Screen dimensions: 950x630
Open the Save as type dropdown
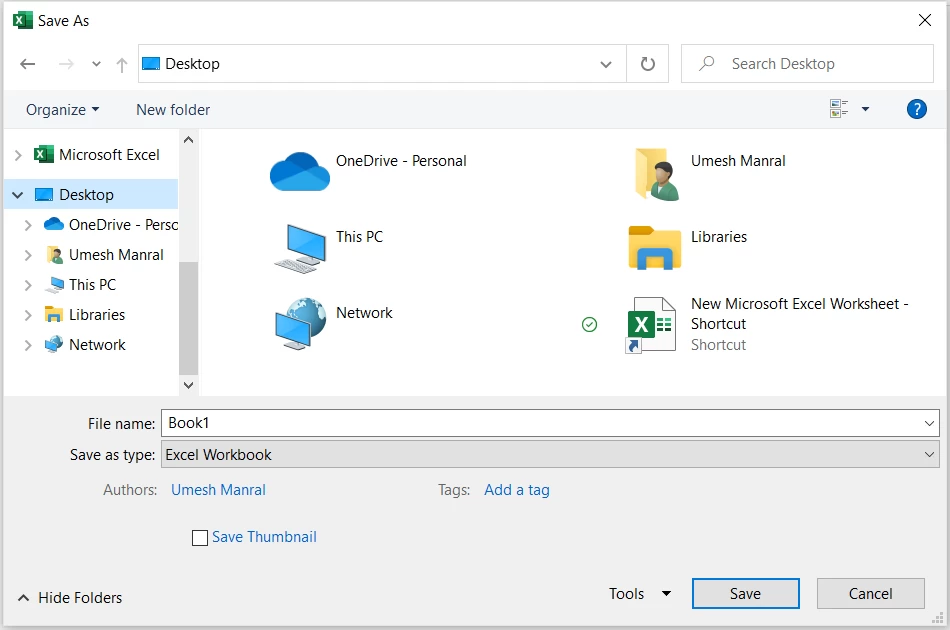(x=929, y=454)
